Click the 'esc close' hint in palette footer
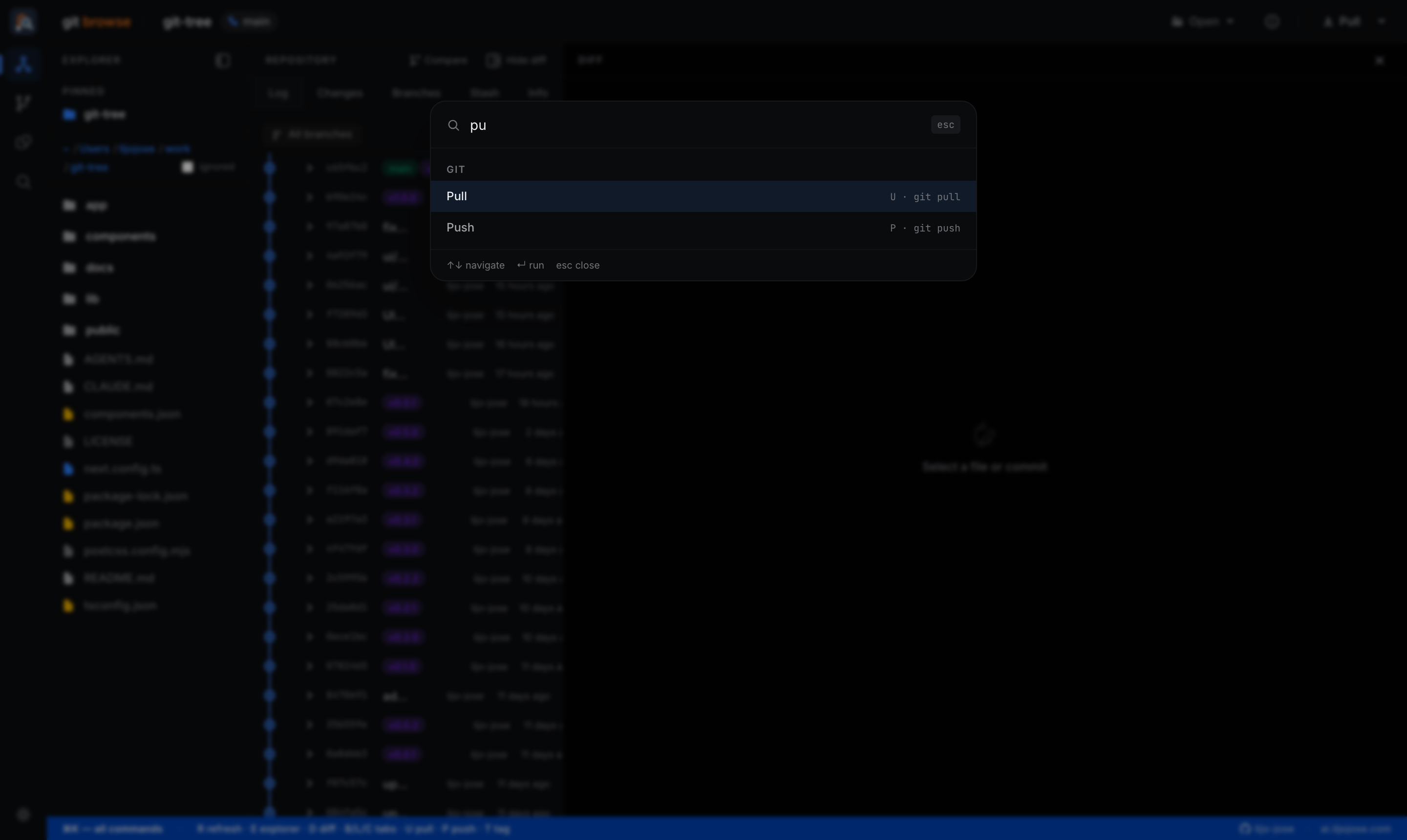This screenshot has height=840, width=1407. [577, 265]
